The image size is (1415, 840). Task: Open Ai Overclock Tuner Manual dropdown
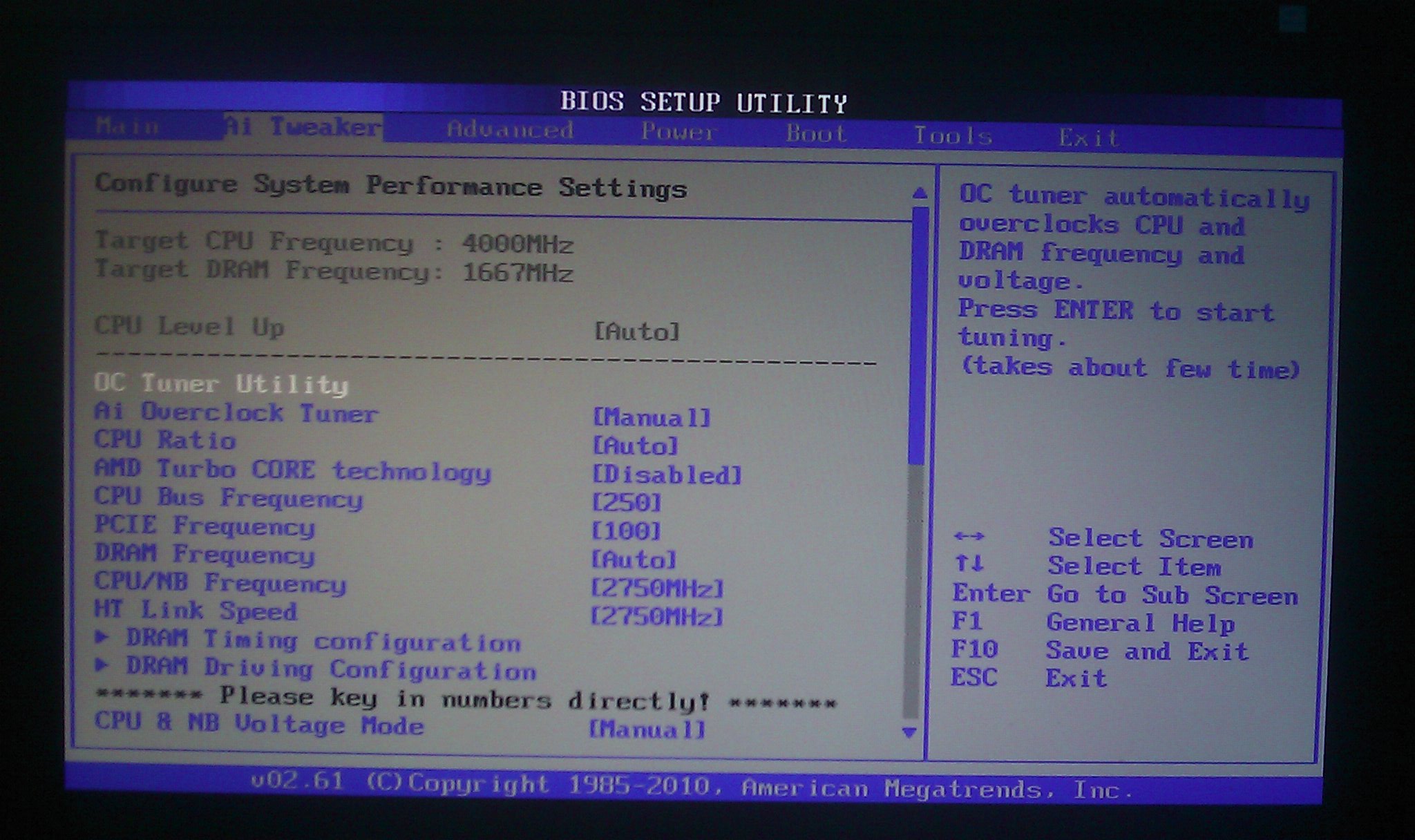[x=652, y=418]
